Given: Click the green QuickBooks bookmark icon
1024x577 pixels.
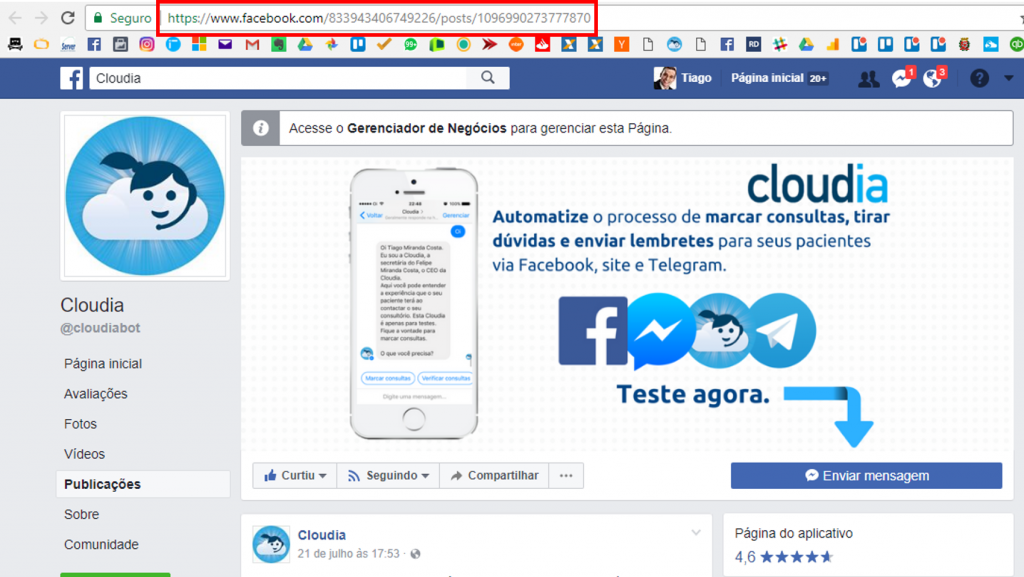Looking at the screenshot, I should (x=1016, y=44).
